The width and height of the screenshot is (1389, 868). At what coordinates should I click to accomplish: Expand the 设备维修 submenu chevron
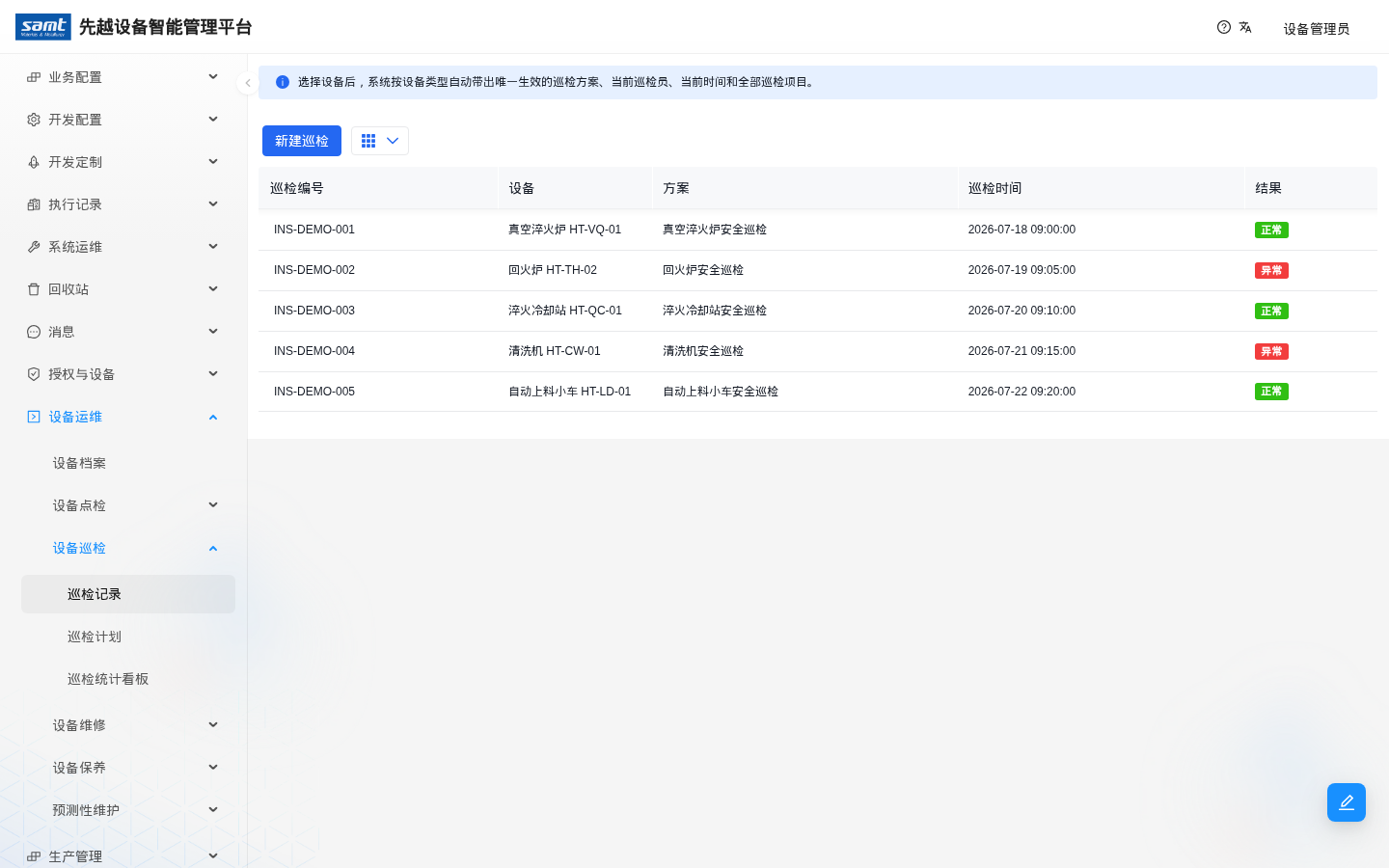pos(213,725)
